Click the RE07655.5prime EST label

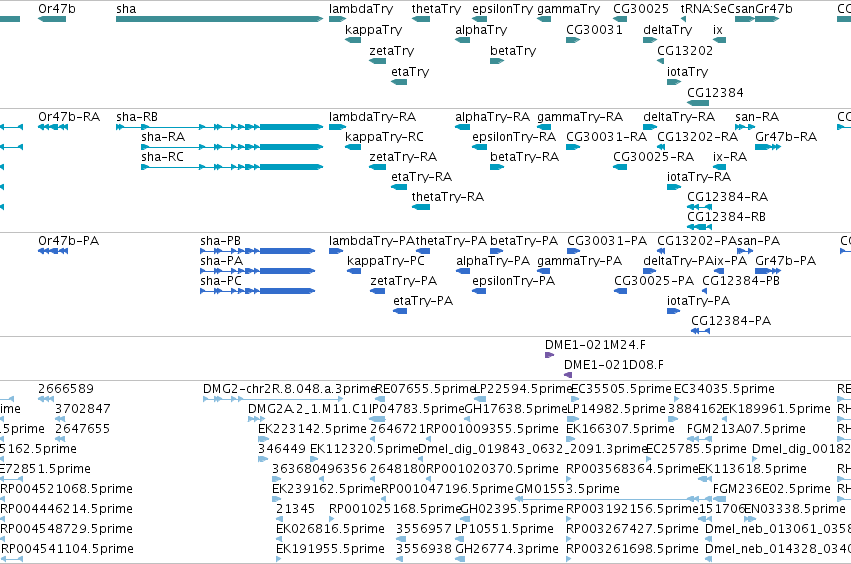pyautogui.click(x=426, y=389)
